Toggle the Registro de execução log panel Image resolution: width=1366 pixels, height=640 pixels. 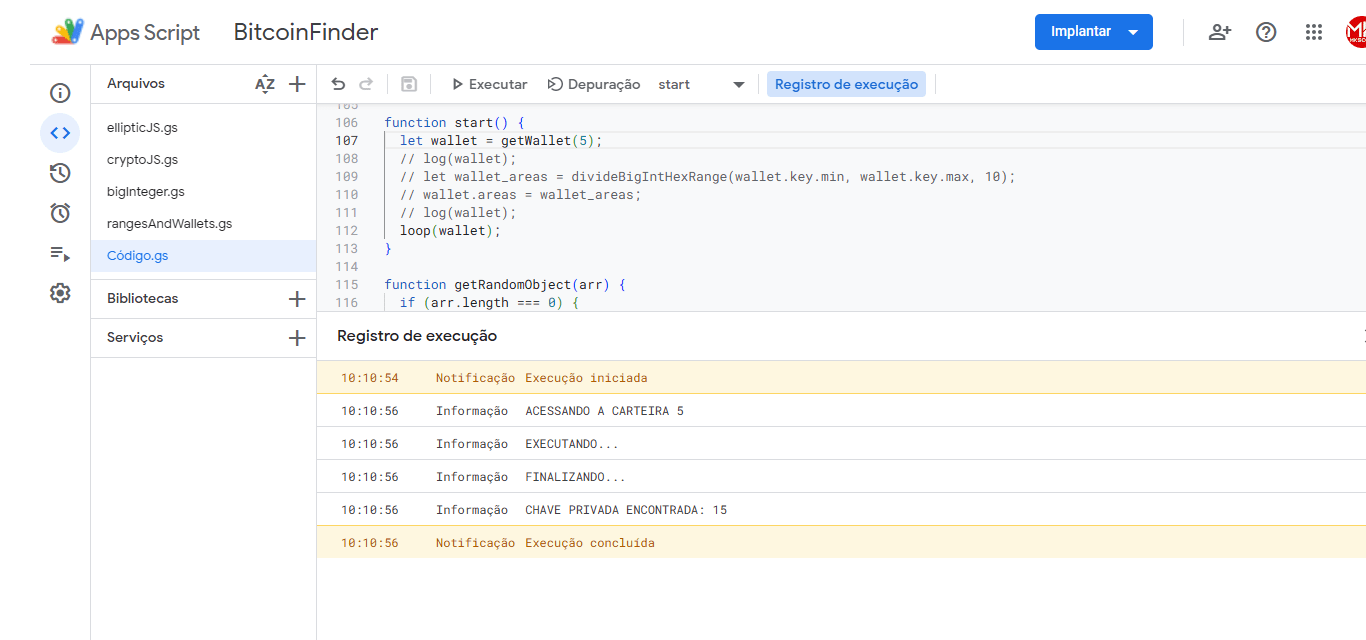(846, 84)
